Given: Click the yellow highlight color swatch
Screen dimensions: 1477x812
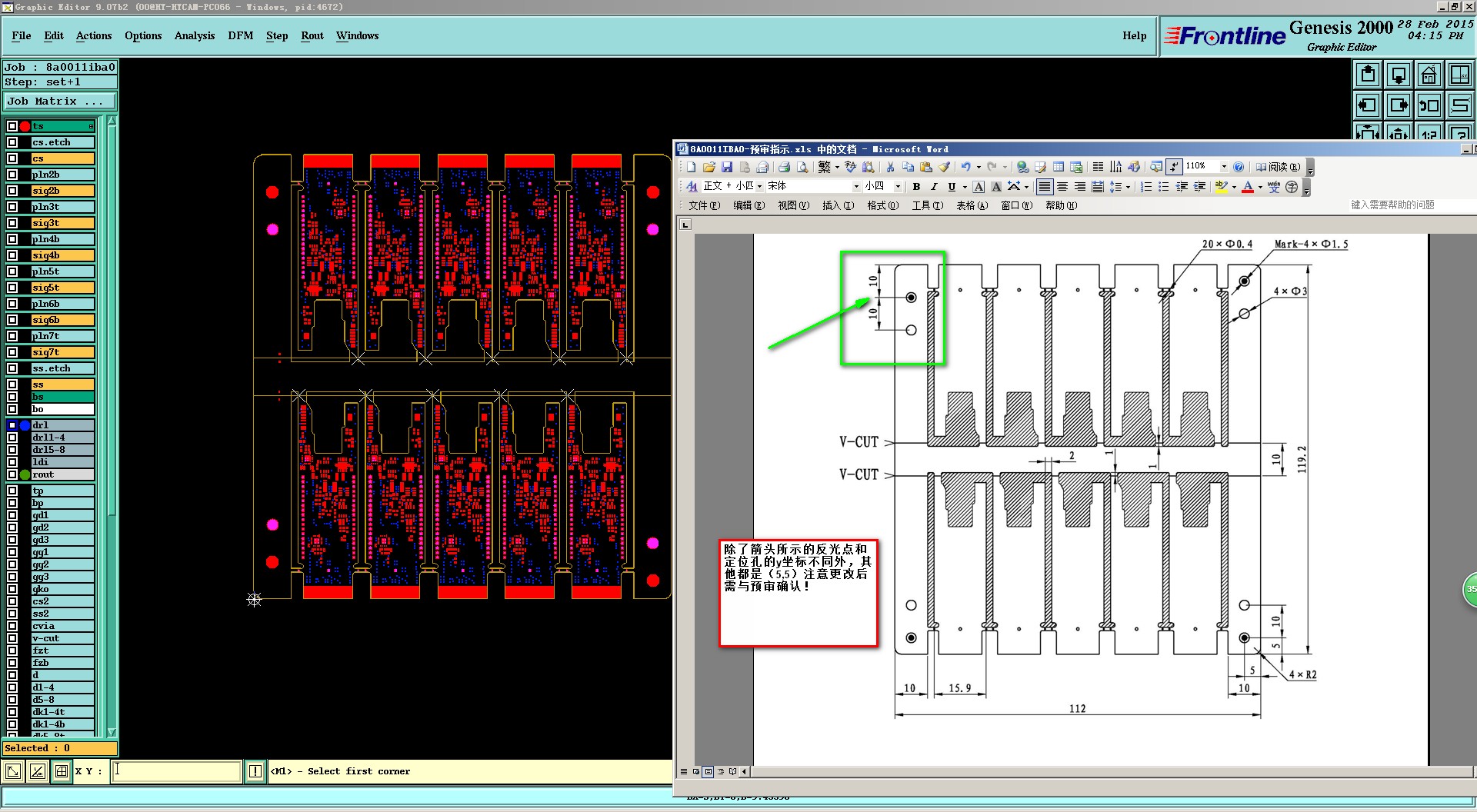Looking at the screenshot, I should click(1221, 186).
